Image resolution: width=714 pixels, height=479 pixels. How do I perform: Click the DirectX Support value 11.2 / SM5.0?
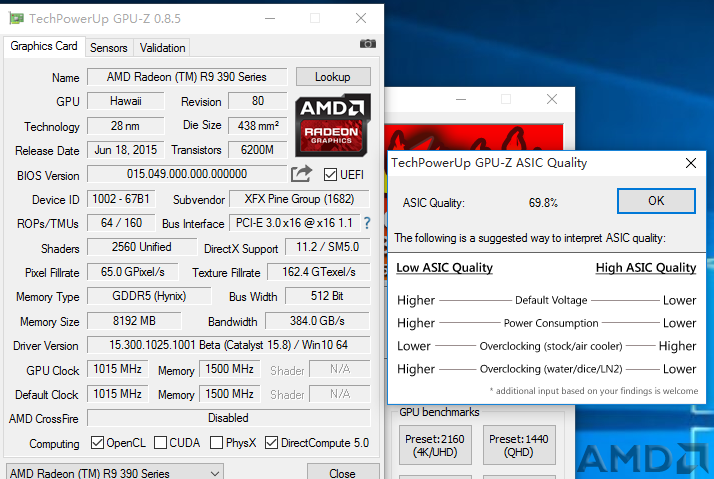point(327,247)
